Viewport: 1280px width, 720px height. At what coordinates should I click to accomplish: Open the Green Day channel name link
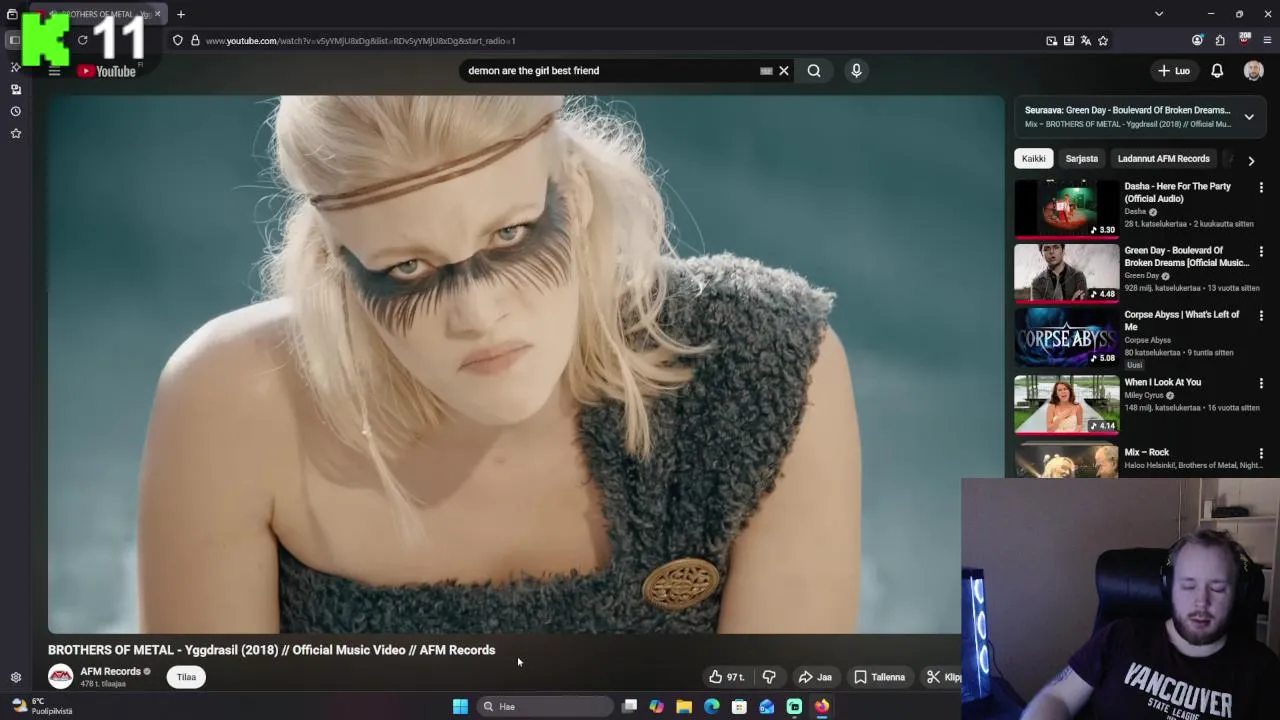1141,275
